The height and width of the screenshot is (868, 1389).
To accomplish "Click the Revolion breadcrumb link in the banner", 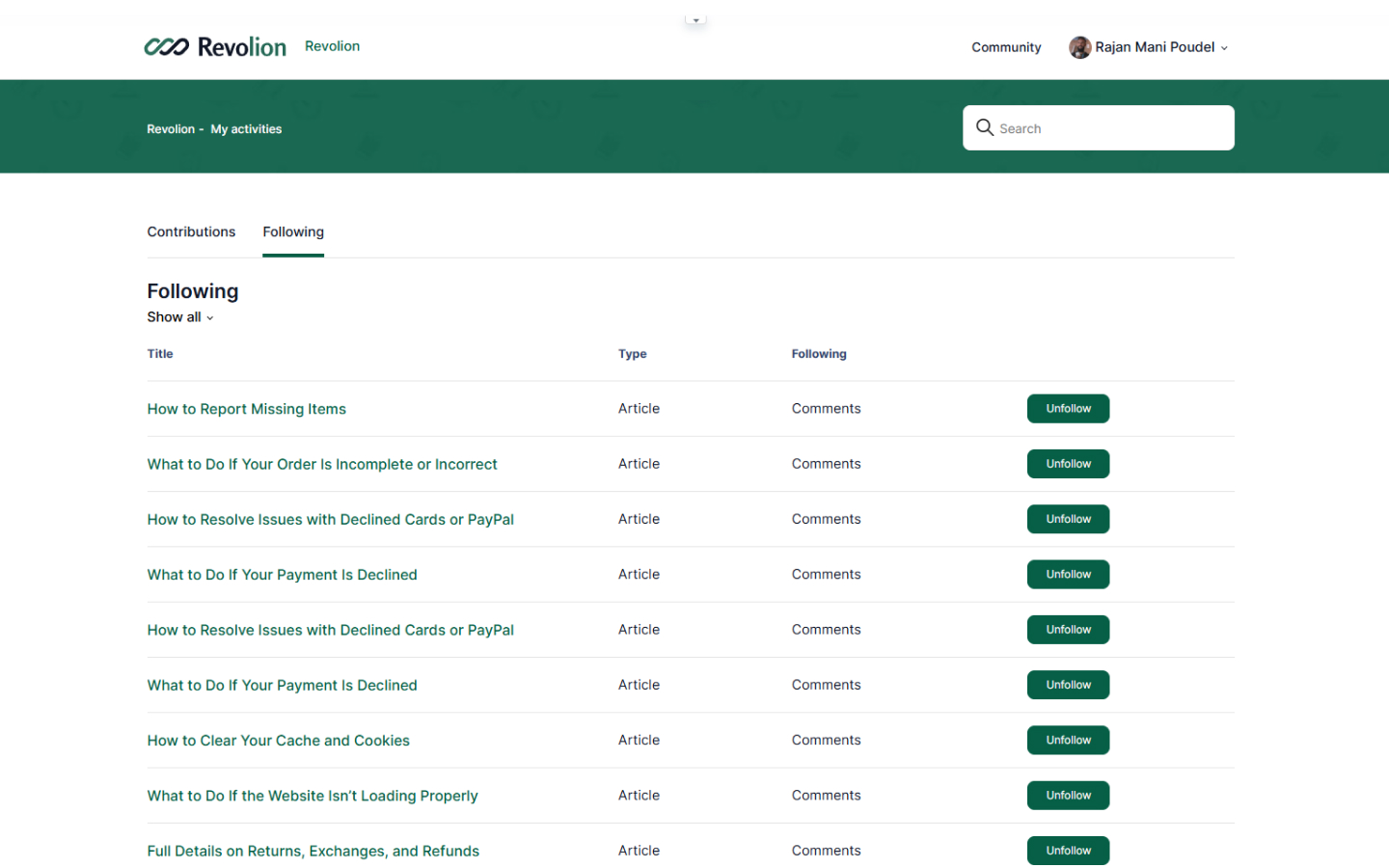I will point(171,129).
